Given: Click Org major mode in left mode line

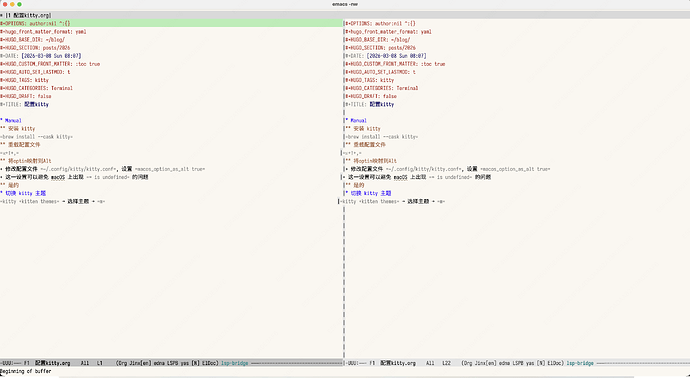Looking at the screenshot, I should click(x=122, y=363).
